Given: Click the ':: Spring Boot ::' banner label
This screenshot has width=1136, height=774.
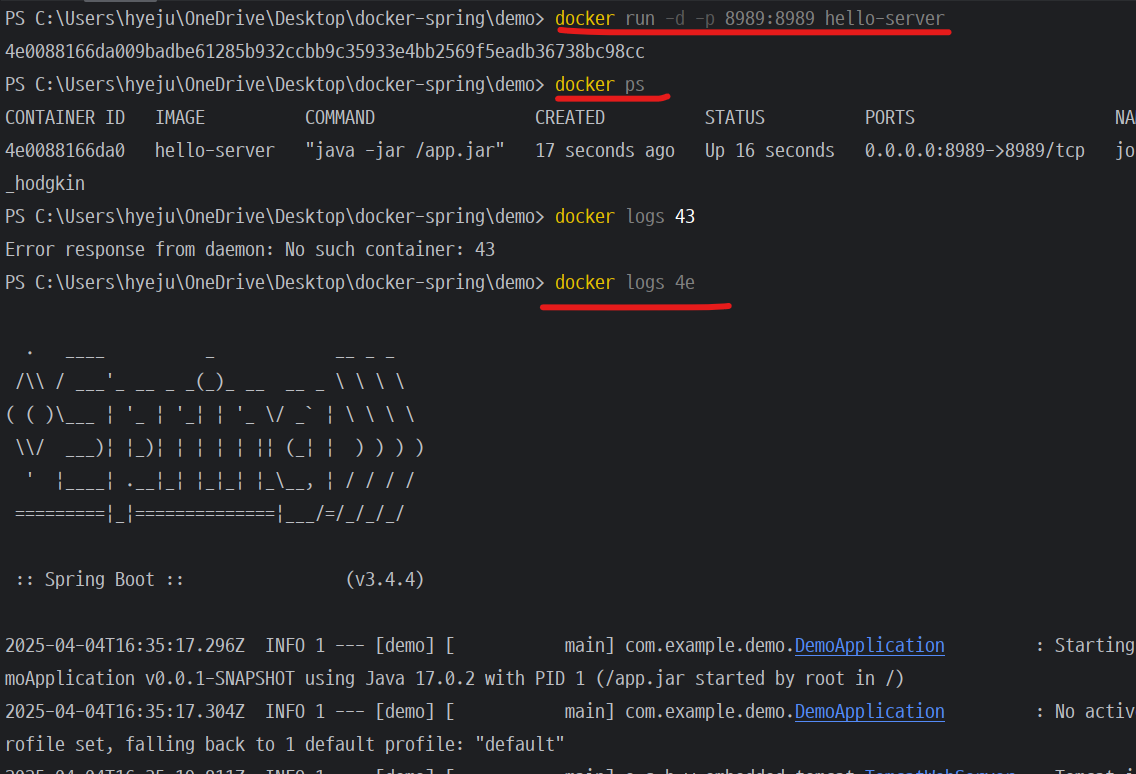Looking at the screenshot, I should pyautogui.click(x=100, y=579).
